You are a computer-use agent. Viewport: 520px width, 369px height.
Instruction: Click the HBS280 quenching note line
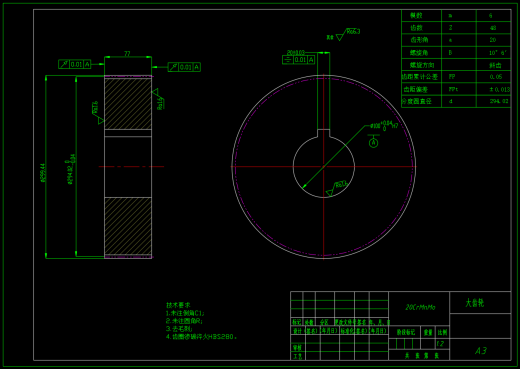(x=201, y=337)
